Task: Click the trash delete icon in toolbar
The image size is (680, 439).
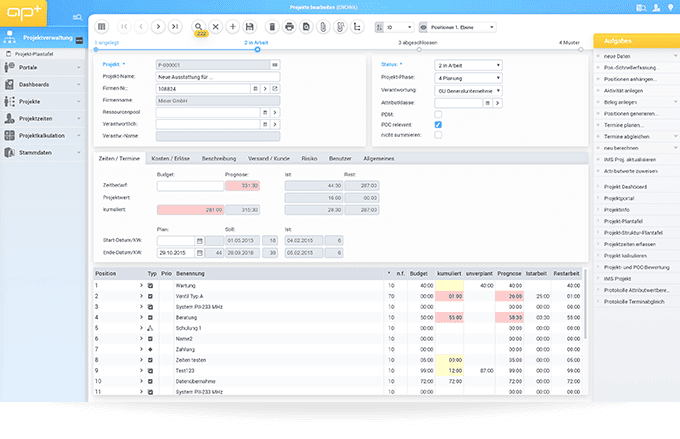Action: (272, 26)
